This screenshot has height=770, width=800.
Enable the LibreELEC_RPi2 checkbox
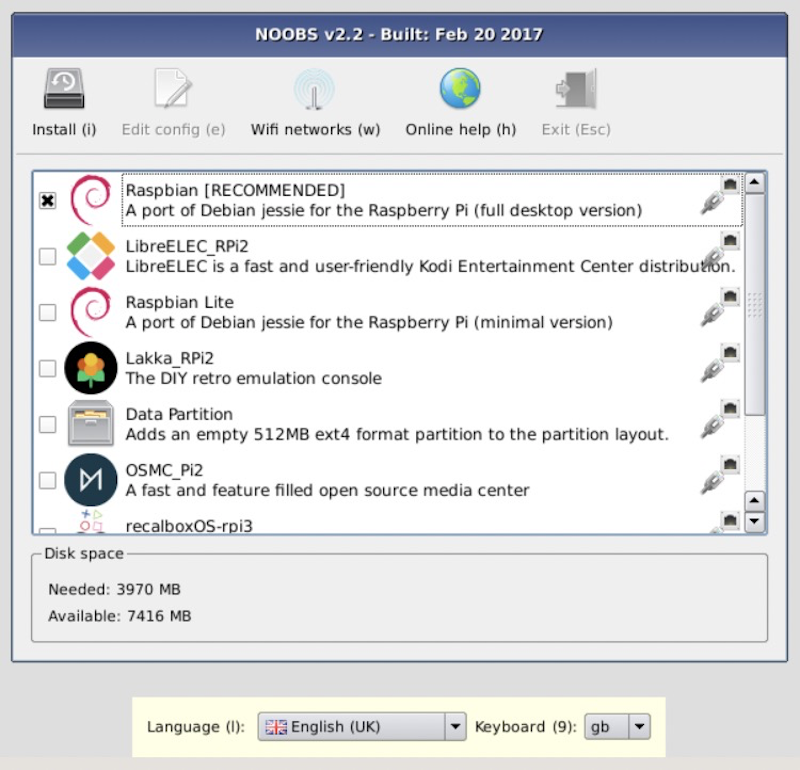pos(47,257)
